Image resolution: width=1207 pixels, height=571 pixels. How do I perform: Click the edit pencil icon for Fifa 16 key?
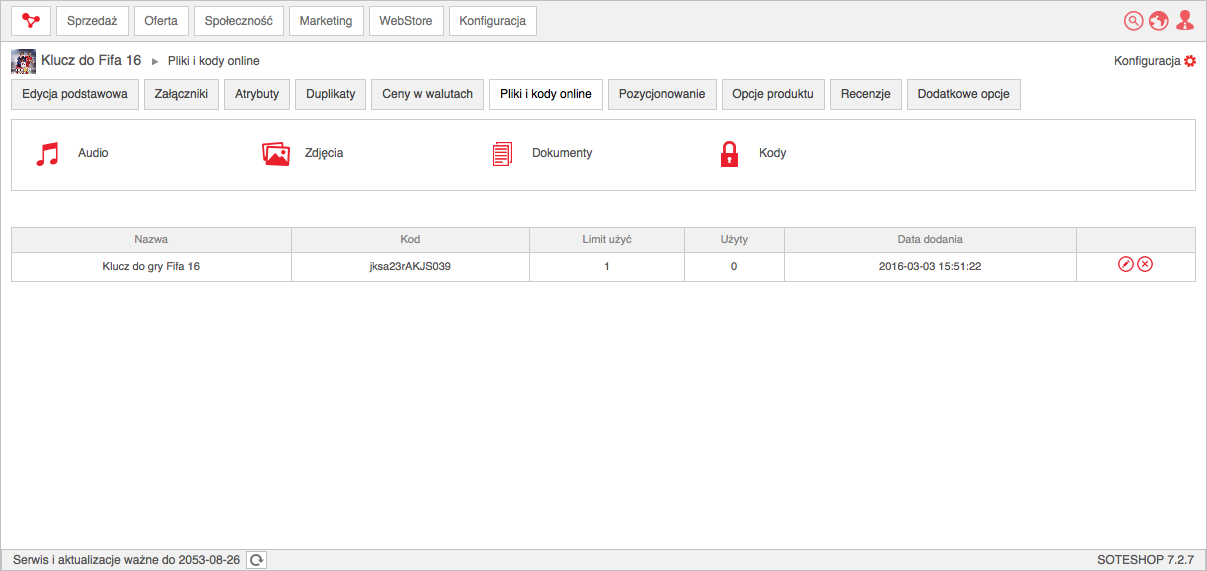(1125, 265)
